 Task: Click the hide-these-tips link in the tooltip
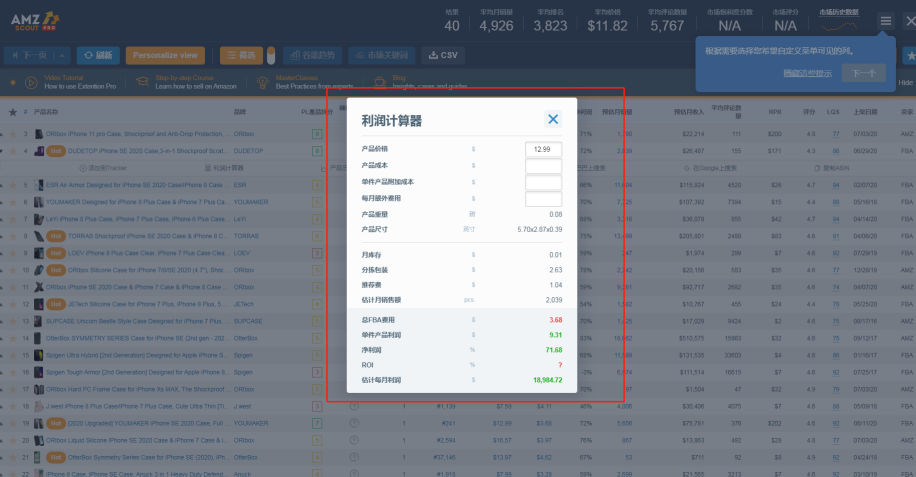pos(807,73)
